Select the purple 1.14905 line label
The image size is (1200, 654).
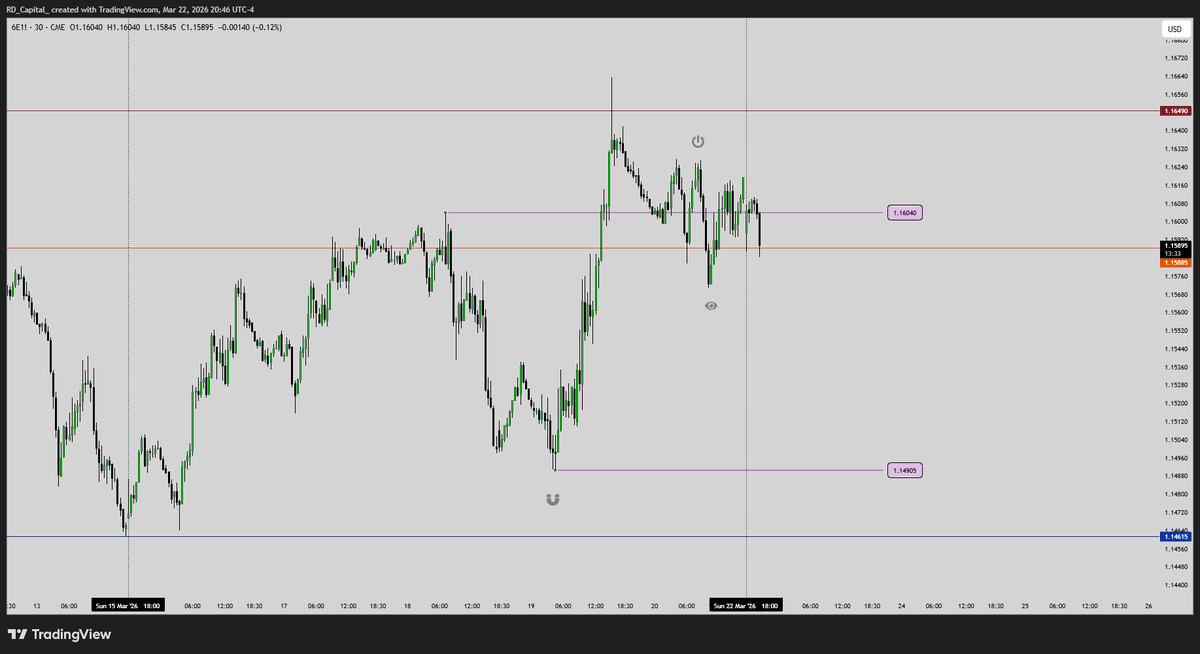coord(904,470)
